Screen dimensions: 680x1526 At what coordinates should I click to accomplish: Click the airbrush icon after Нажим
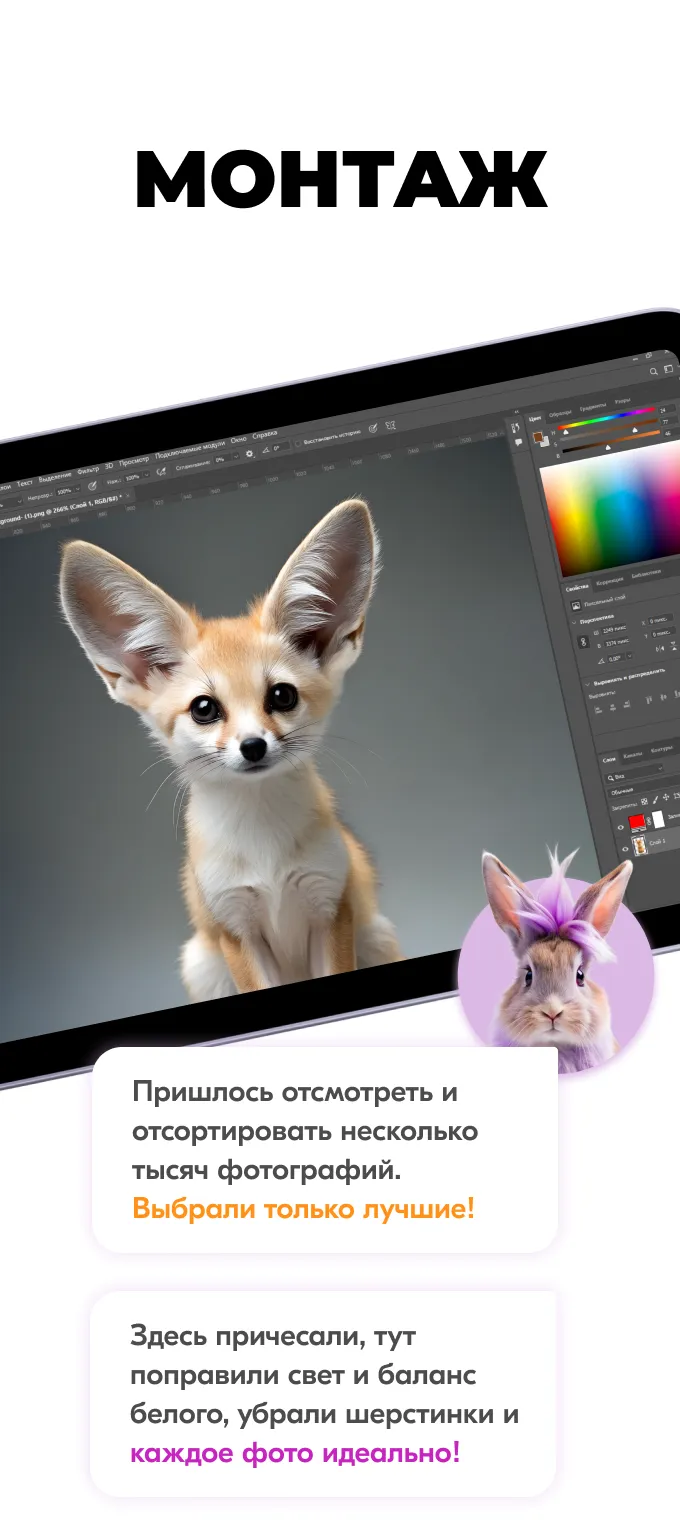point(161,471)
